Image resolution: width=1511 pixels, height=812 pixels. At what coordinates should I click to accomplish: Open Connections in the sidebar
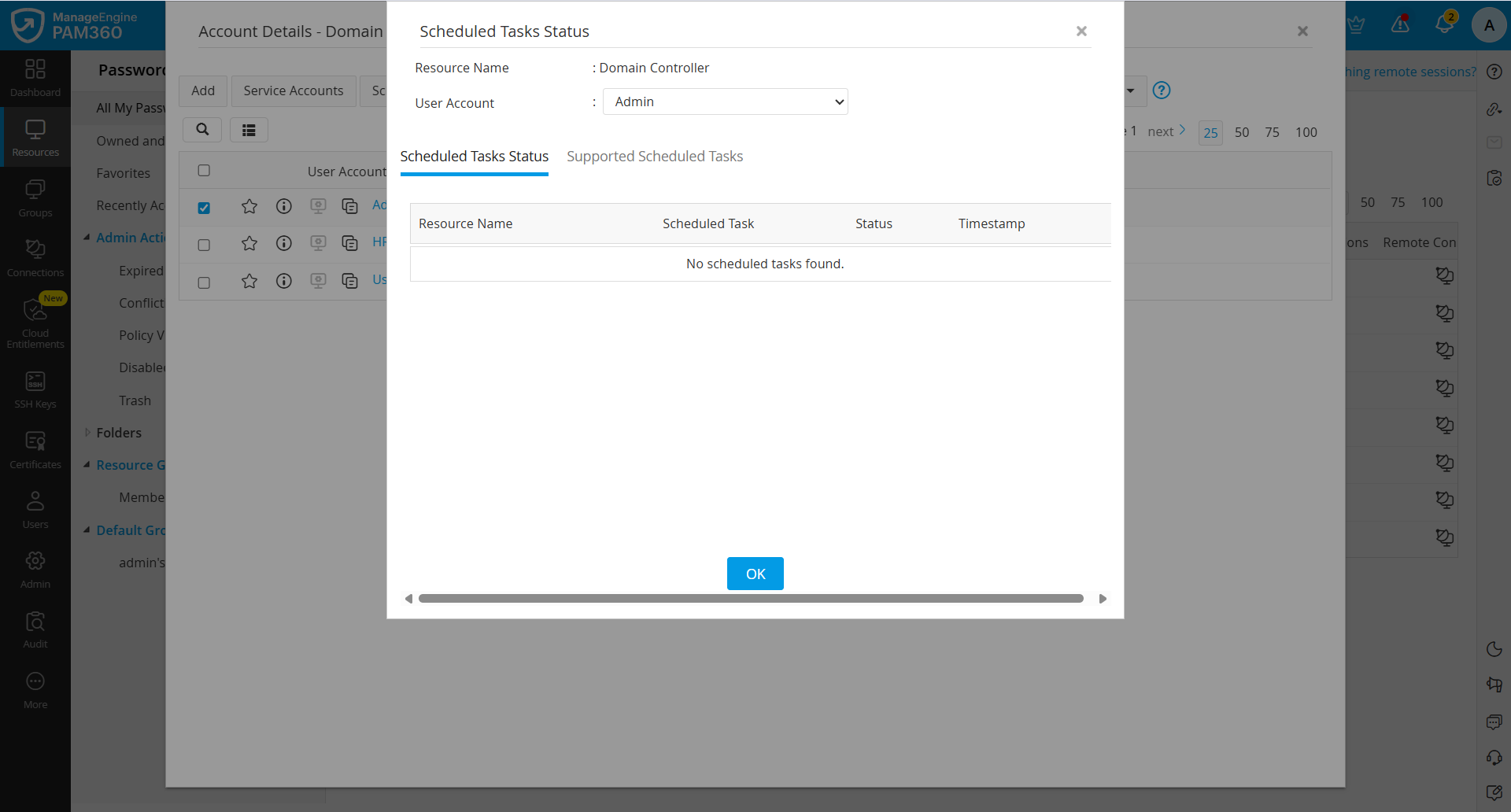[x=35, y=258]
